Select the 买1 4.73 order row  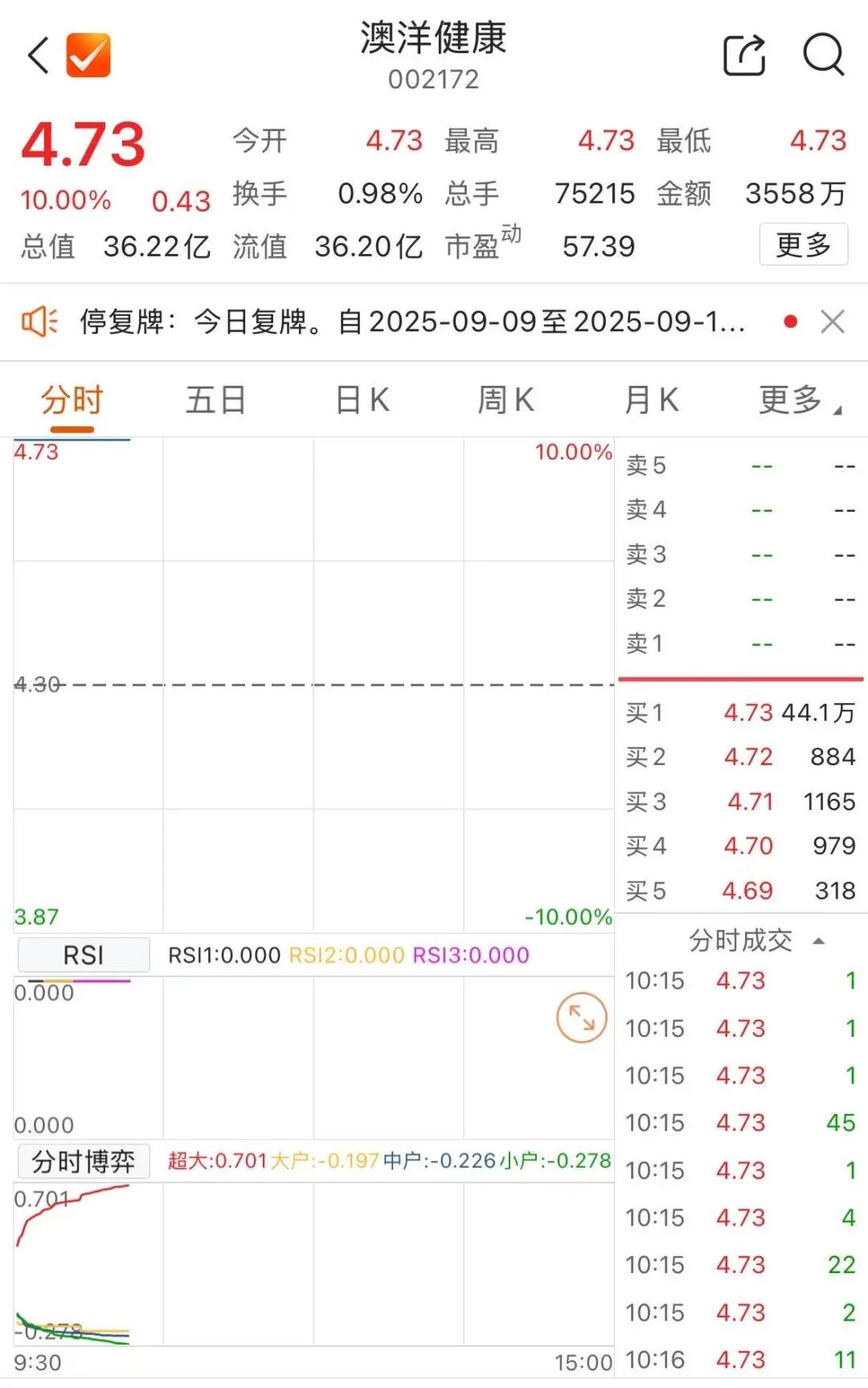point(741,713)
